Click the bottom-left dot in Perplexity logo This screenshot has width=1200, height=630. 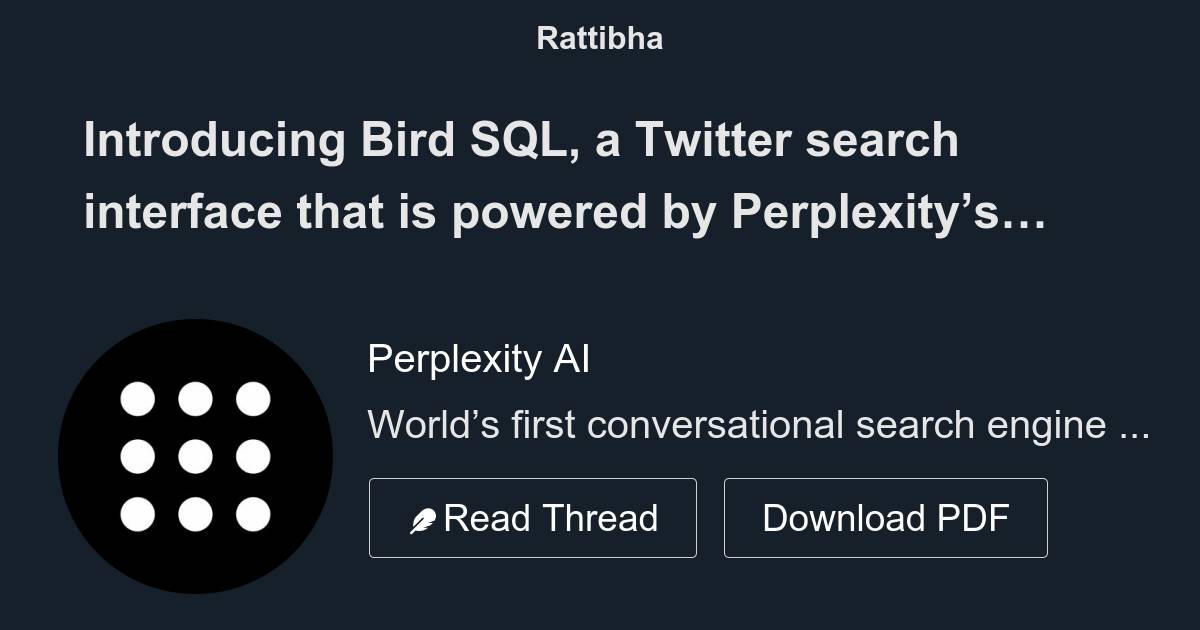[138, 515]
